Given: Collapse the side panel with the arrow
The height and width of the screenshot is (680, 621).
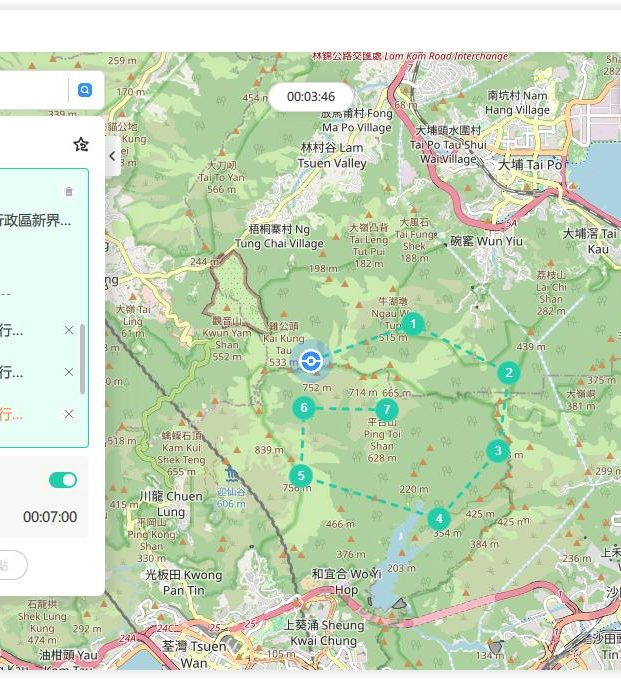Looking at the screenshot, I should 112,156.
